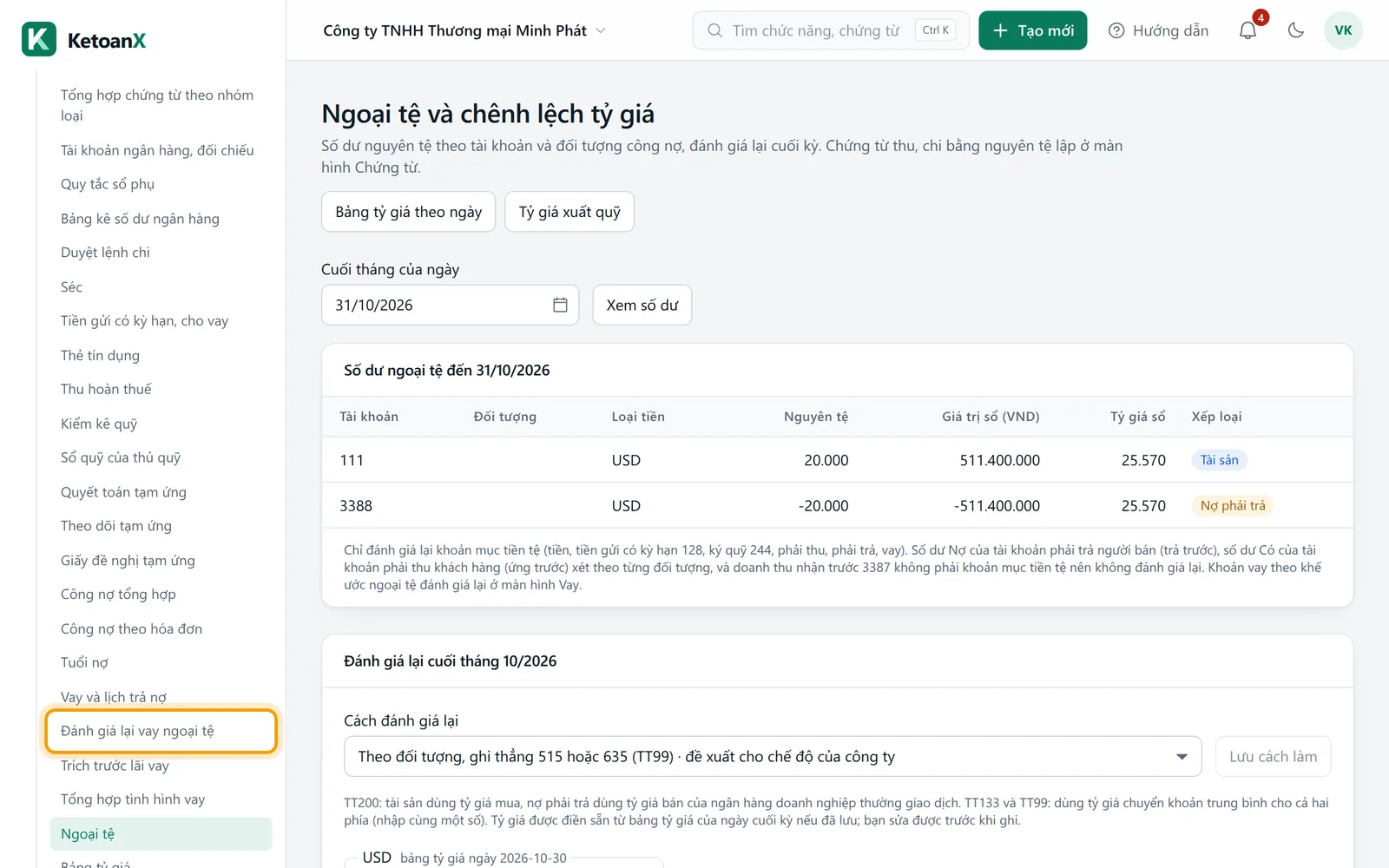This screenshot has height=868, width=1389.
Task: Open Tiền gửi có kỳ hạn, cho vay
Action: coord(161,321)
